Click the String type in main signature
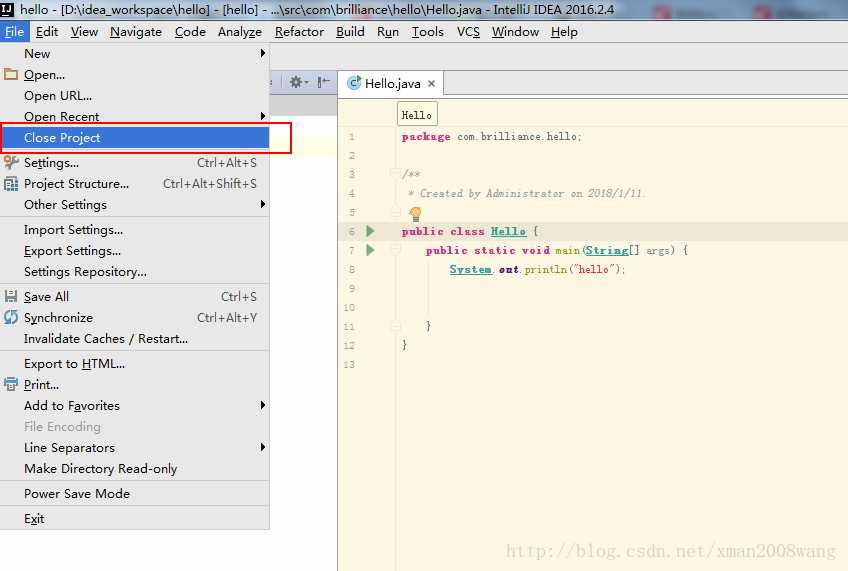Screen dimensions: 848x571 (607, 250)
